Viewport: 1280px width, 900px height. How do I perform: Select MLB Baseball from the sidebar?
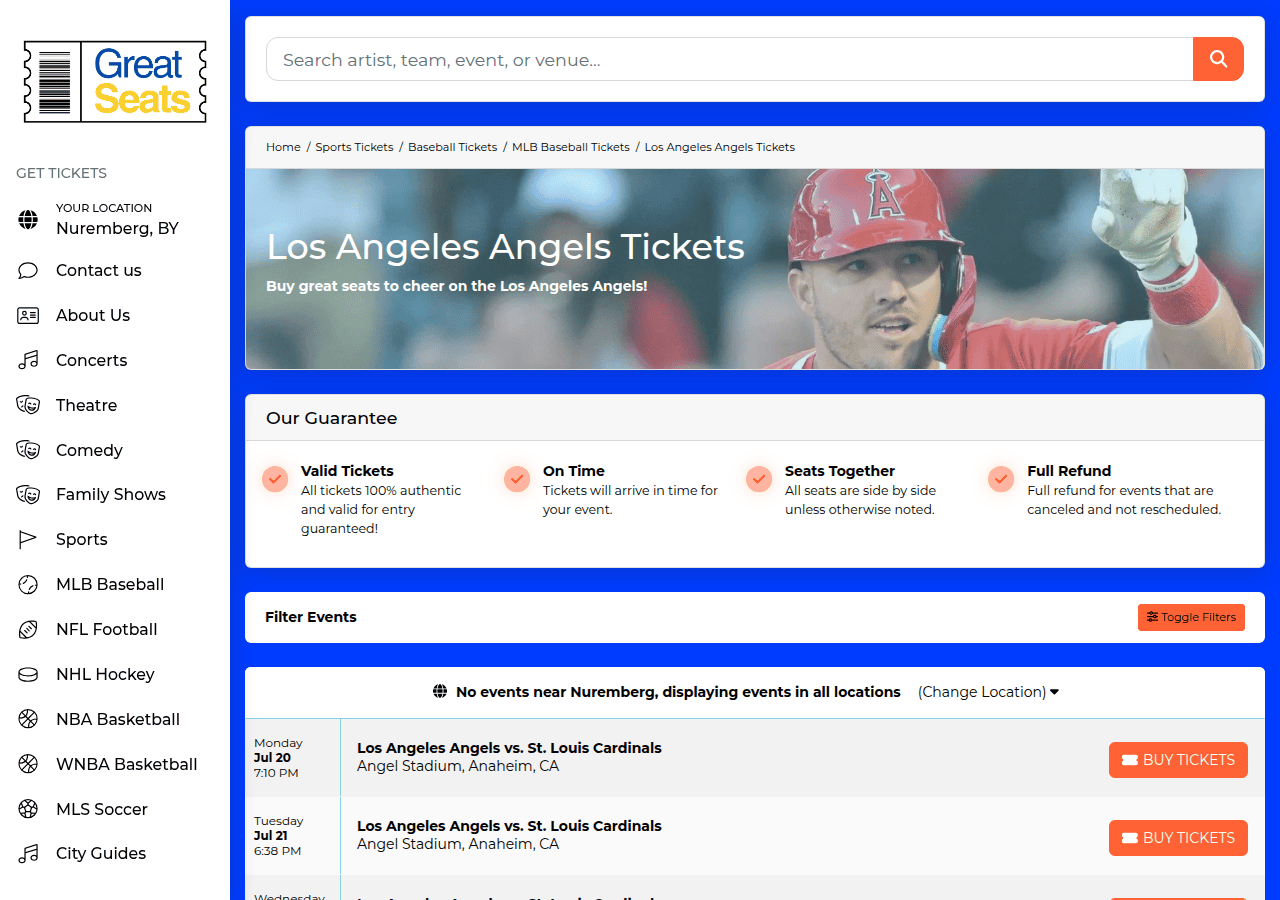pyautogui.click(x=110, y=584)
